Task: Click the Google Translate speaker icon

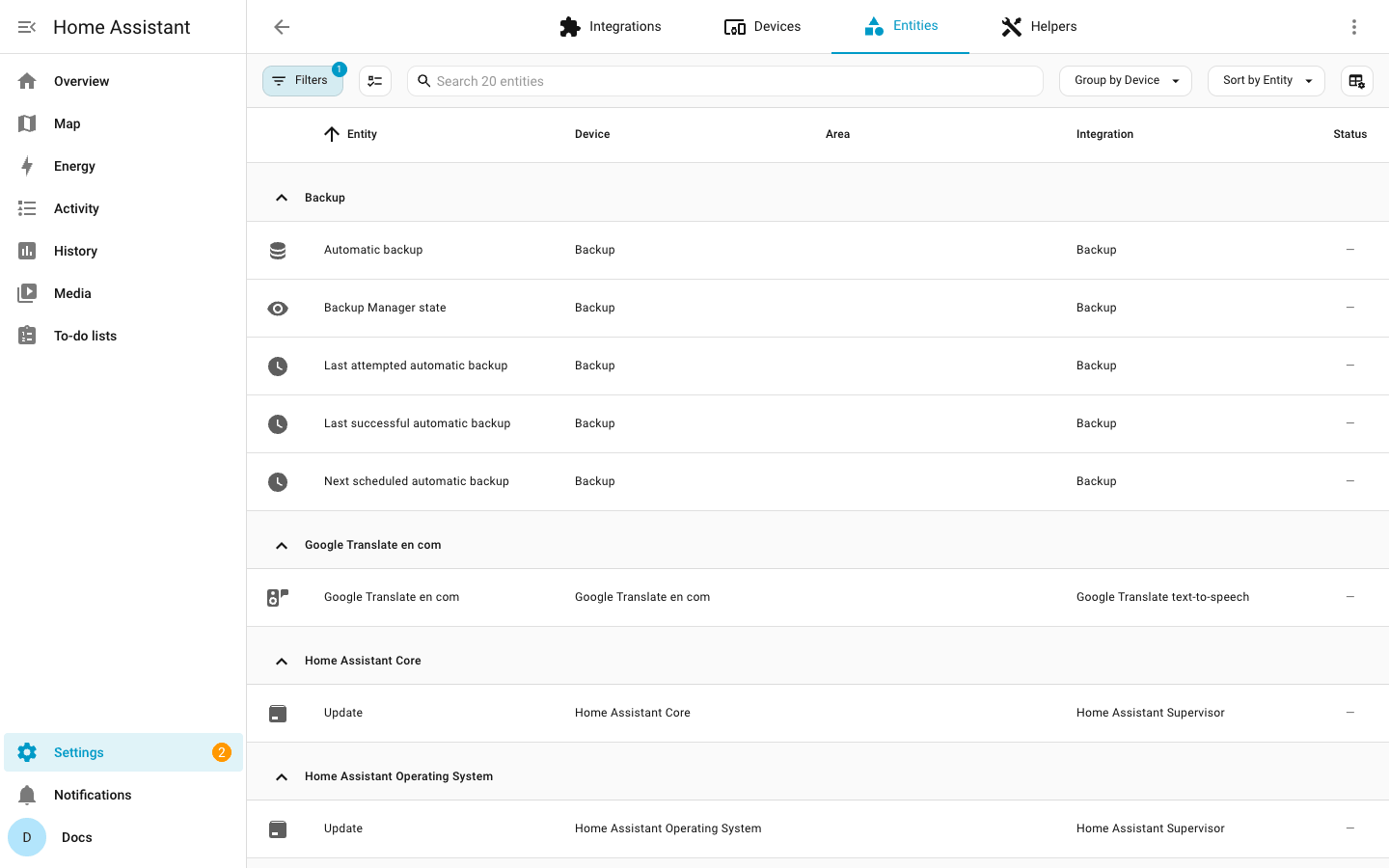Action: point(278,598)
